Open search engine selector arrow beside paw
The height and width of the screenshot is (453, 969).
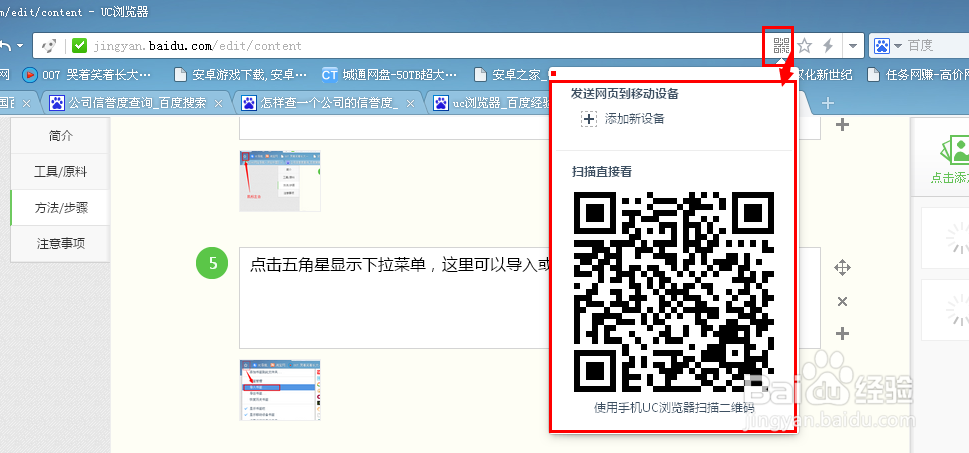coord(897,46)
